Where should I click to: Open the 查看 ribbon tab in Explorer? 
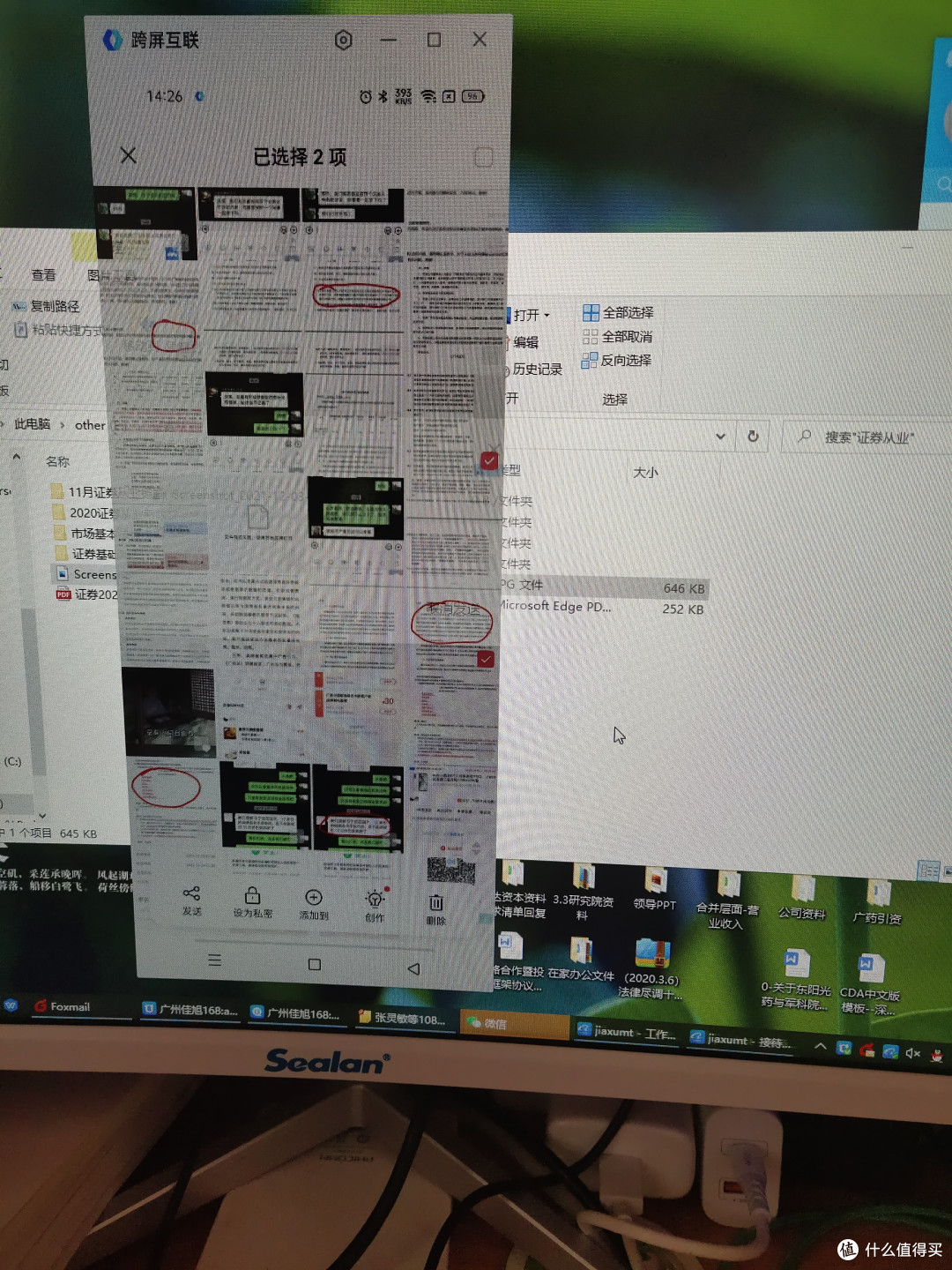[x=43, y=275]
